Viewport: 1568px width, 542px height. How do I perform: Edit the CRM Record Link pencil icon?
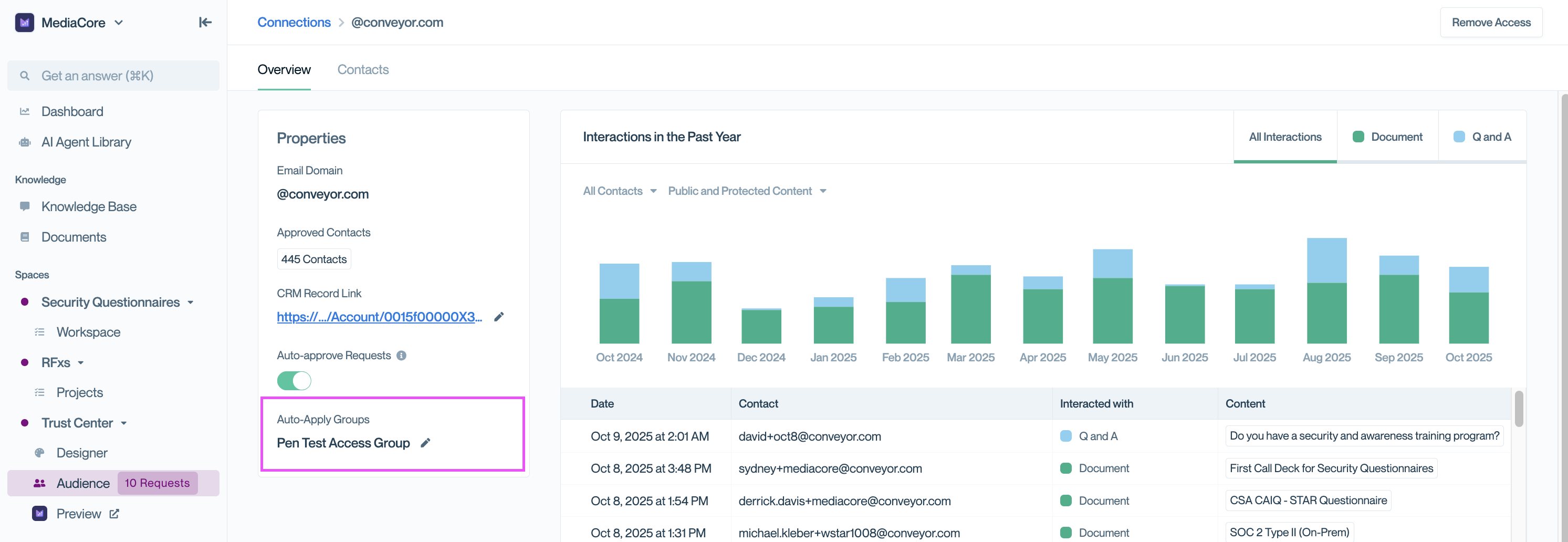(x=498, y=317)
